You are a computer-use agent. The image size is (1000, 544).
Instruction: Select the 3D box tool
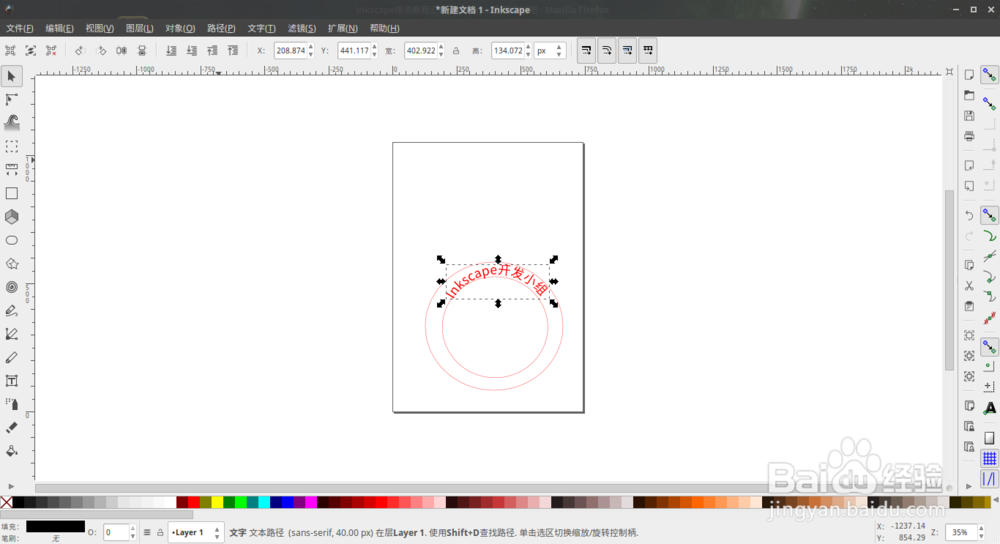pyautogui.click(x=11, y=217)
